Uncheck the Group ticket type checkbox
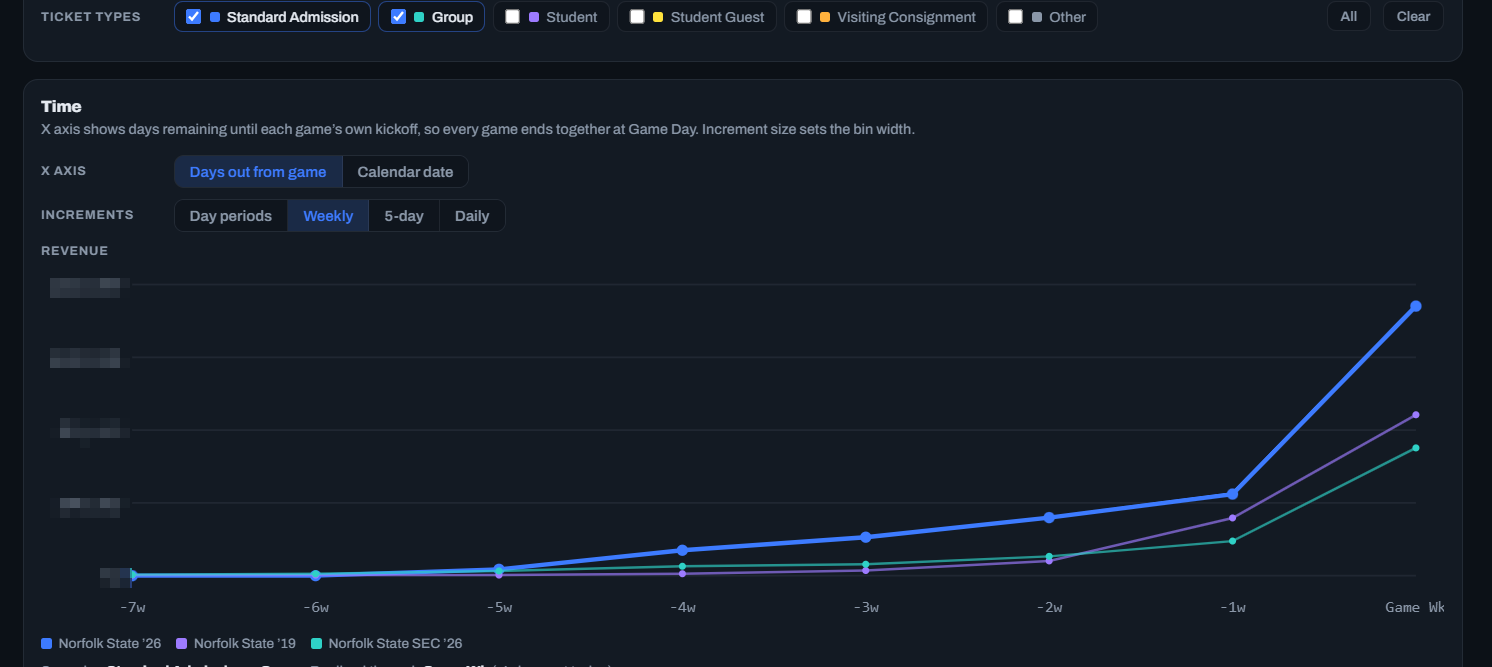This screenshot has height=667, width=1492. pyautogui.click(x=398, y=17)
